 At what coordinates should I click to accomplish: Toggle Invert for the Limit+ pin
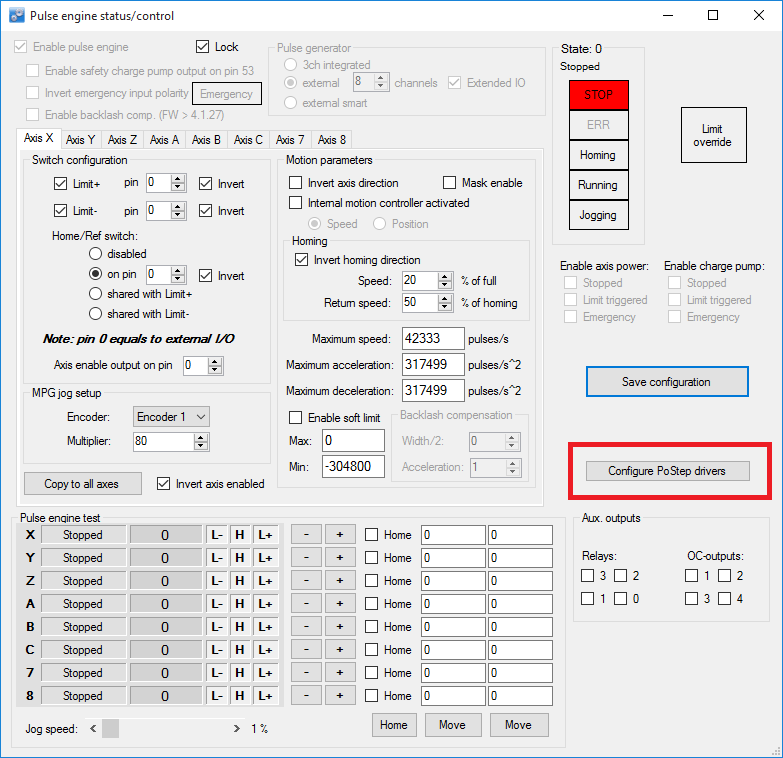pos(205,184)
